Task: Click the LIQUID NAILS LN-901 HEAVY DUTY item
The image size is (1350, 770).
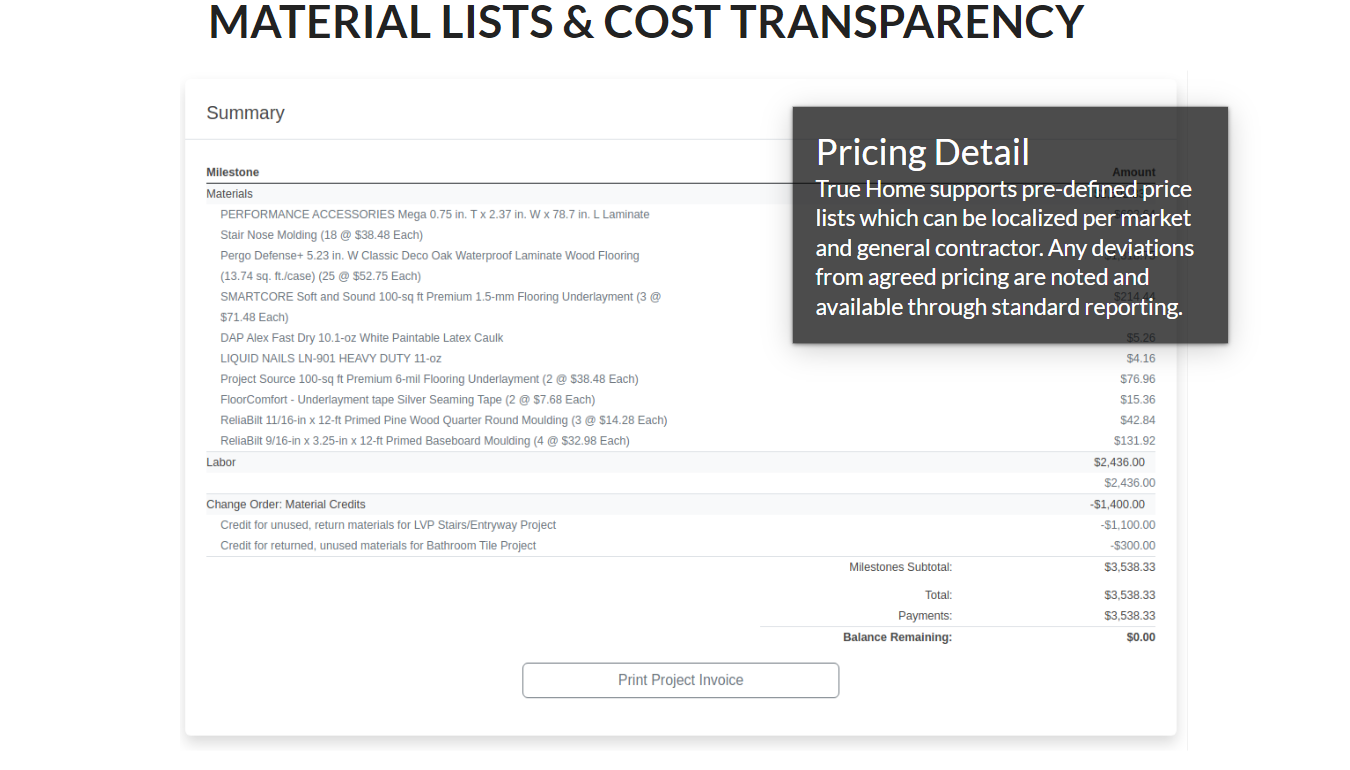Action: pos(330,358)
